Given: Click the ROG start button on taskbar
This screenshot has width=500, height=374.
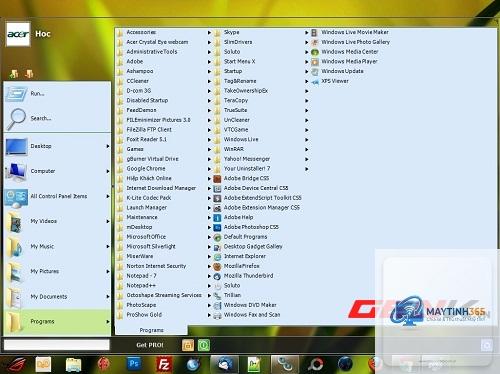Looking at the screenshot, I should click(17, 364).
